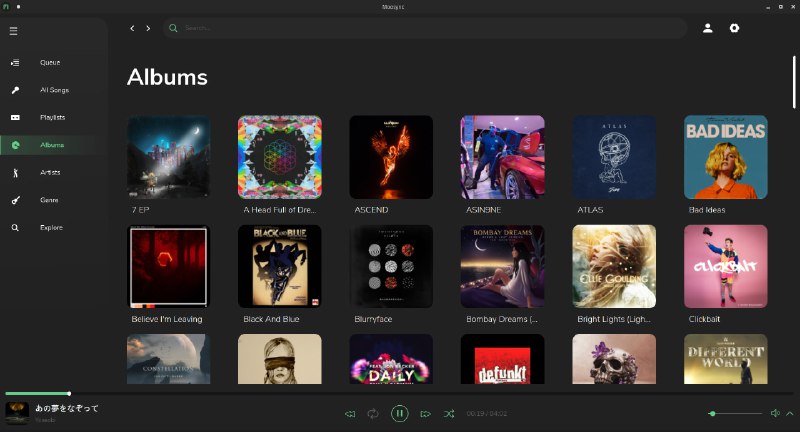800x432 pixels.
Task: Switch to the Artists view
Action: [50, 172]
